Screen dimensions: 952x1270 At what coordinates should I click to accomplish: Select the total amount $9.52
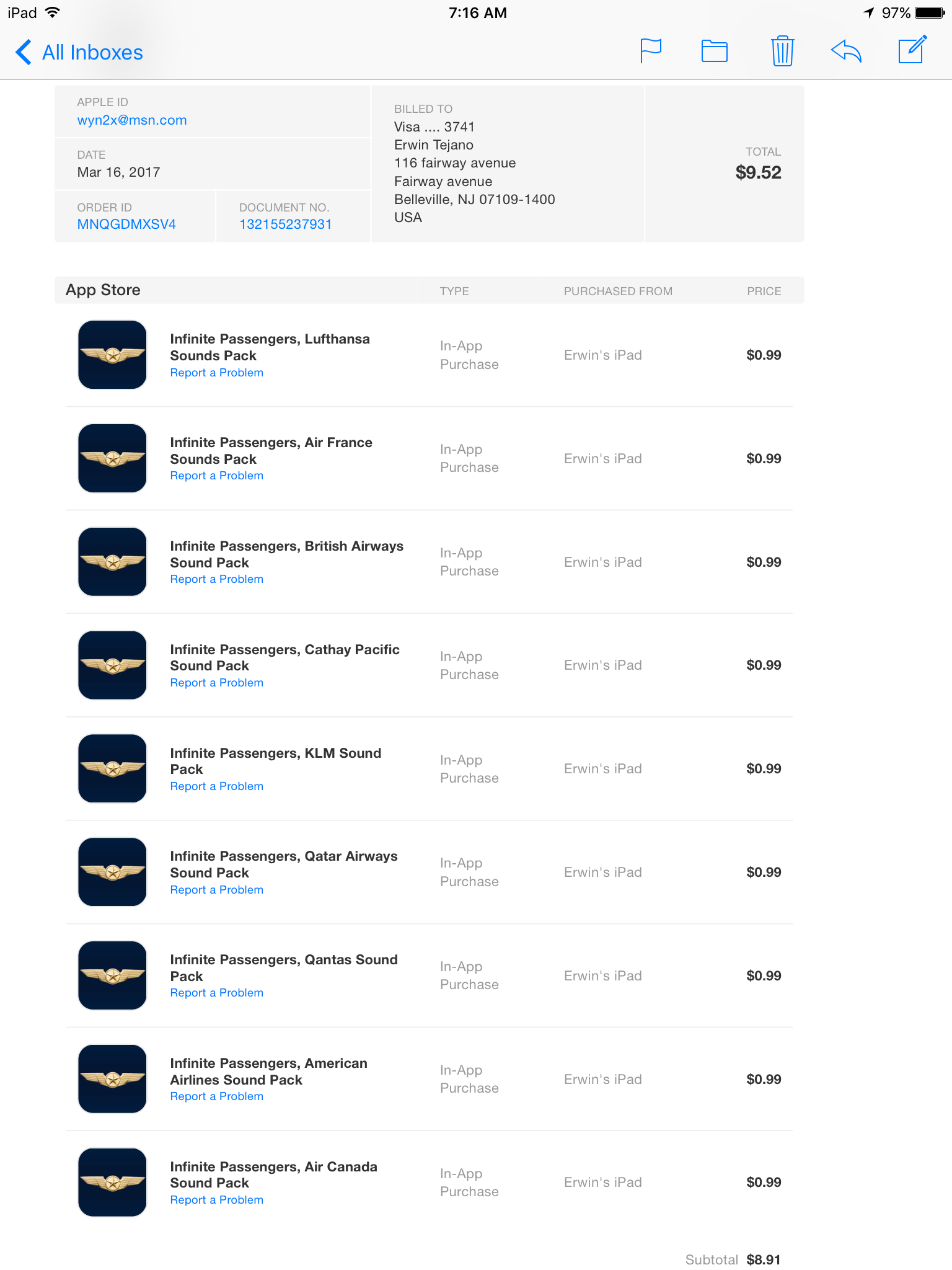758,172
